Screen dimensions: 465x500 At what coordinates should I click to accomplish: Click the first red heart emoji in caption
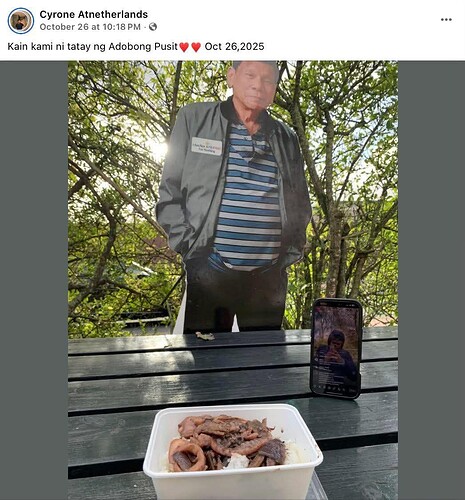click(x=184, y=47)
